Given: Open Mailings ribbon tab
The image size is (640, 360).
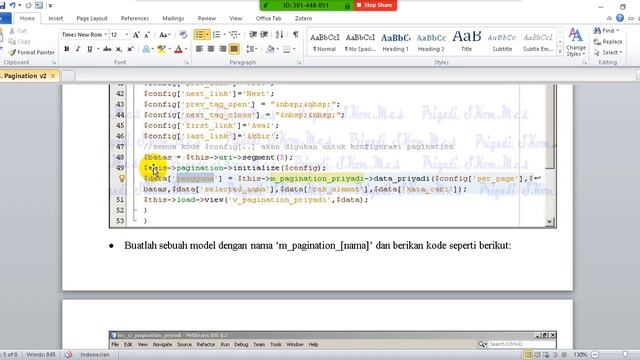Looking at the screenshot, I should click(173, 18).
